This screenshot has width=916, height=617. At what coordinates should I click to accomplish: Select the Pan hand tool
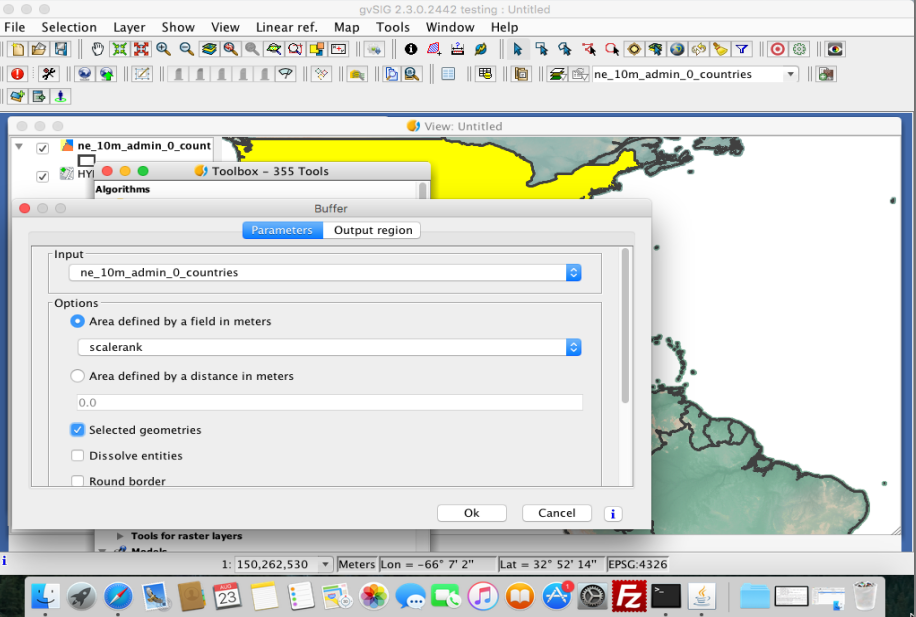coord(98,49)
